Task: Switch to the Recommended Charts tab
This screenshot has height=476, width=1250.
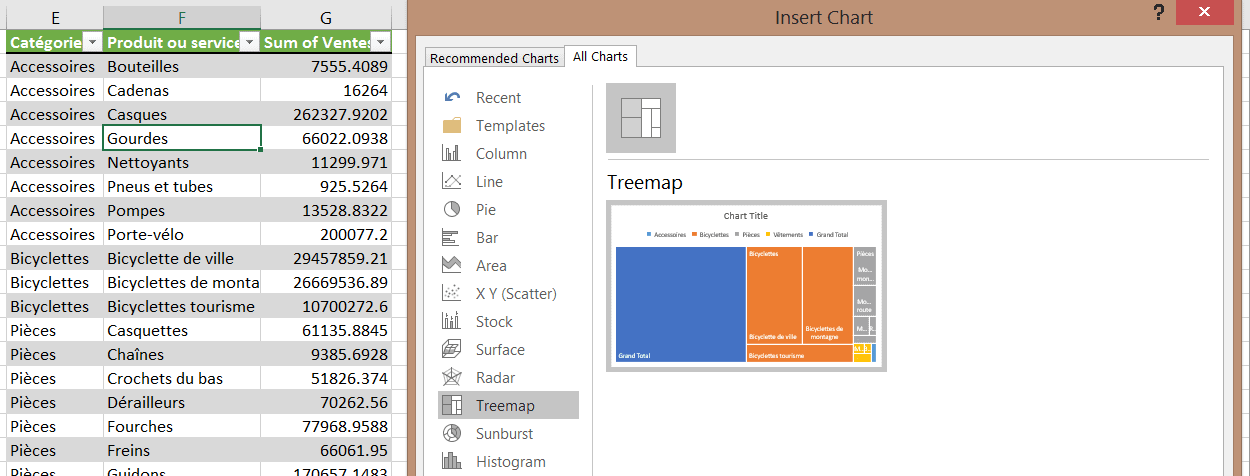Action: click(494, 58)
